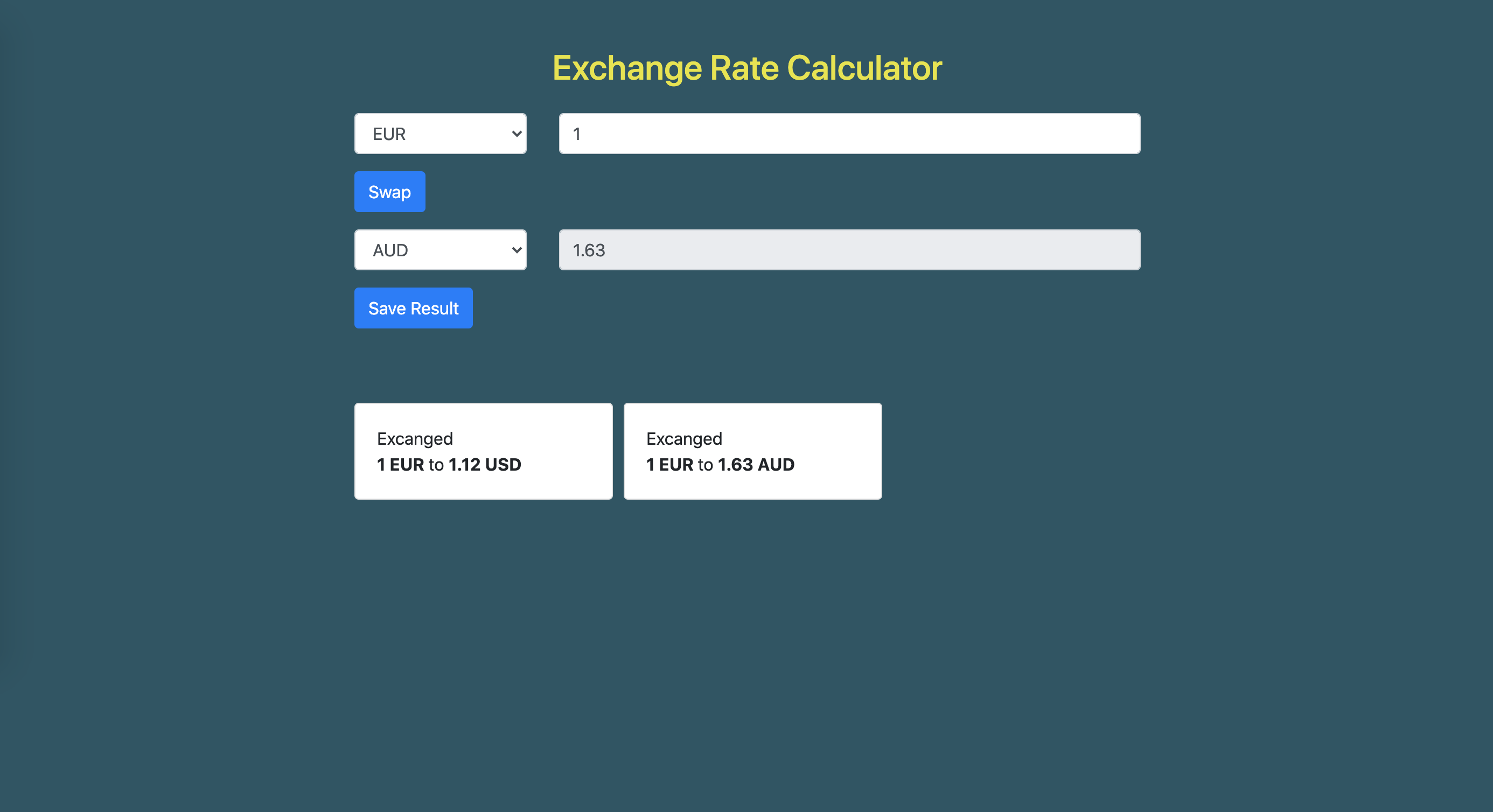
Task: Click the Exchange Rate Calculator heading
Action: click(746, 68)
